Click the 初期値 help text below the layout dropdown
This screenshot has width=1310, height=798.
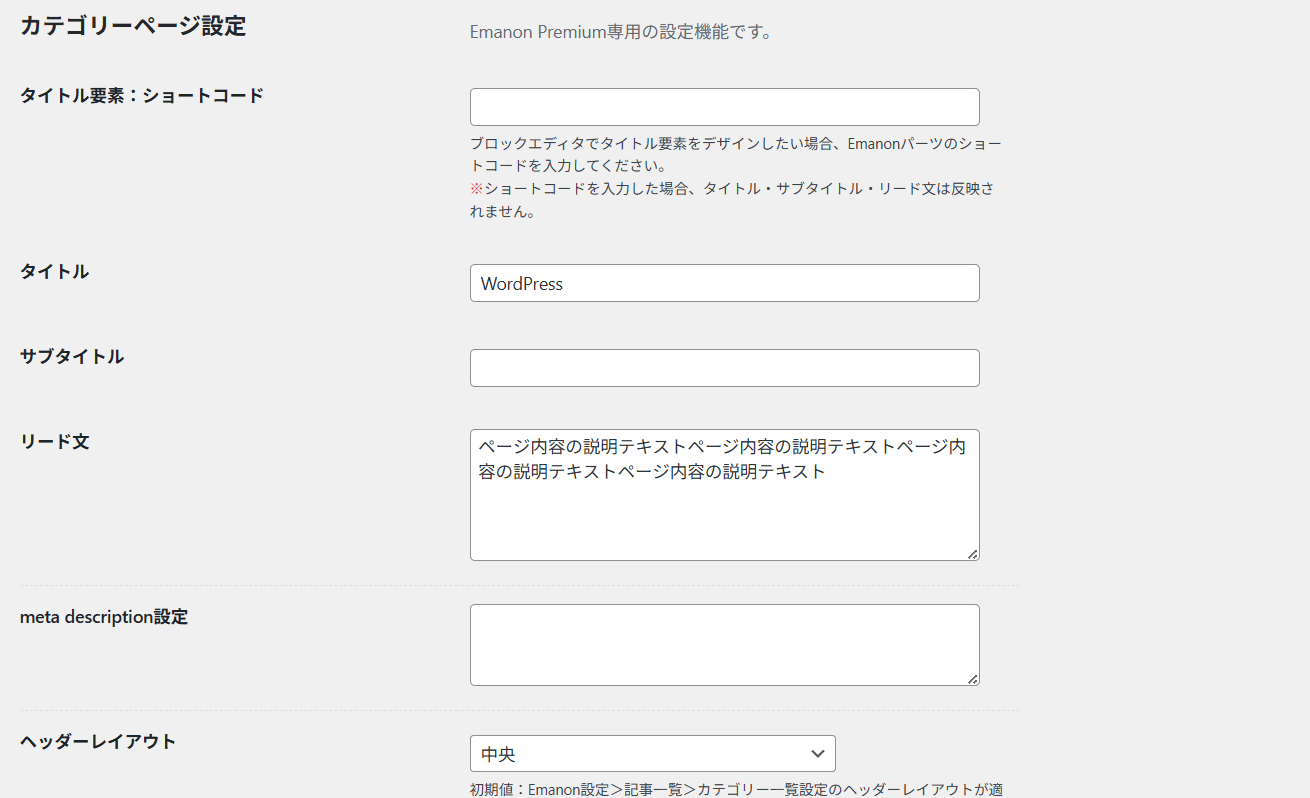(735, 789)
